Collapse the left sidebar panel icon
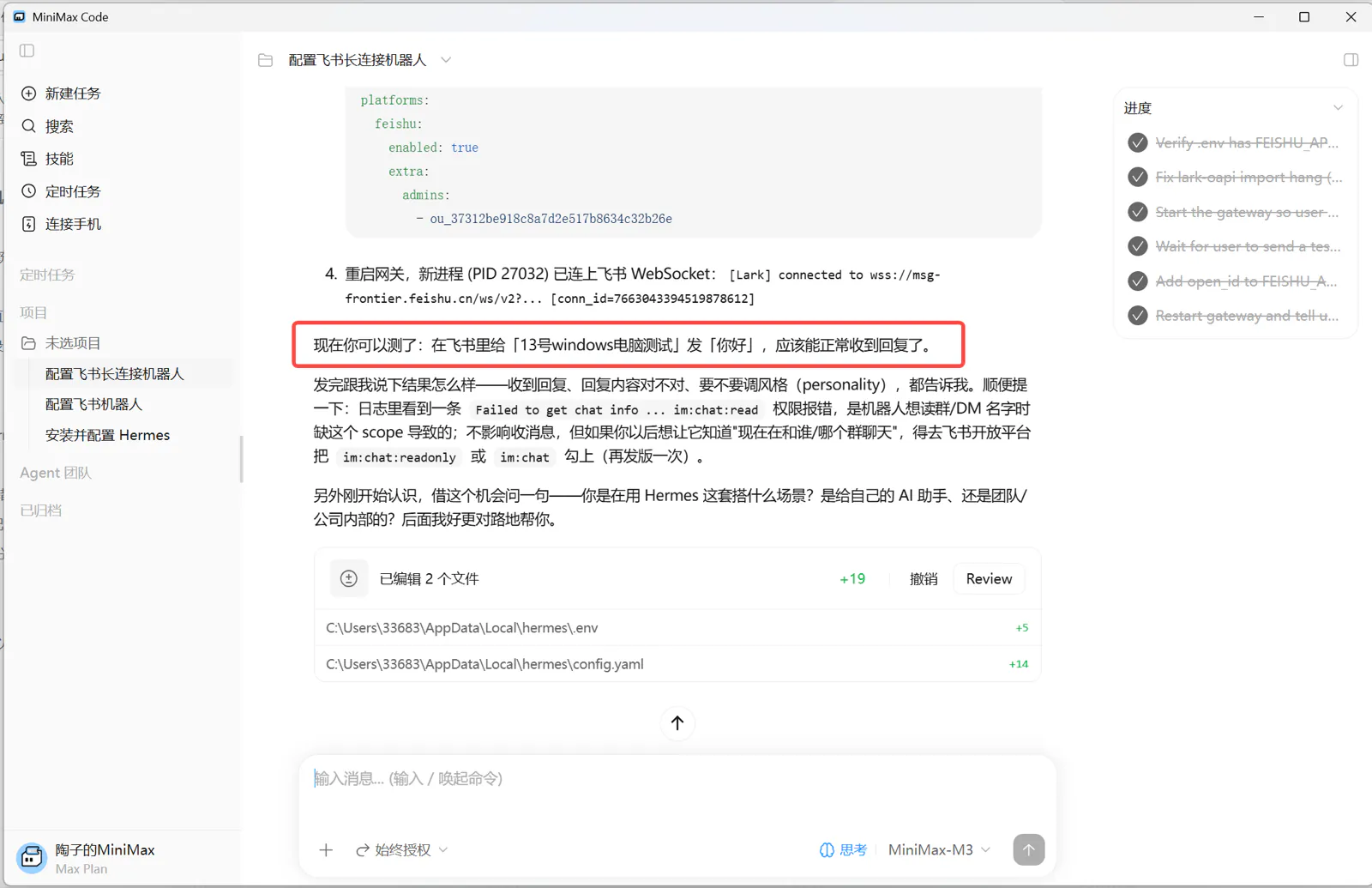The height and width of the screenshot is (888, 1372). click(27, 51)
